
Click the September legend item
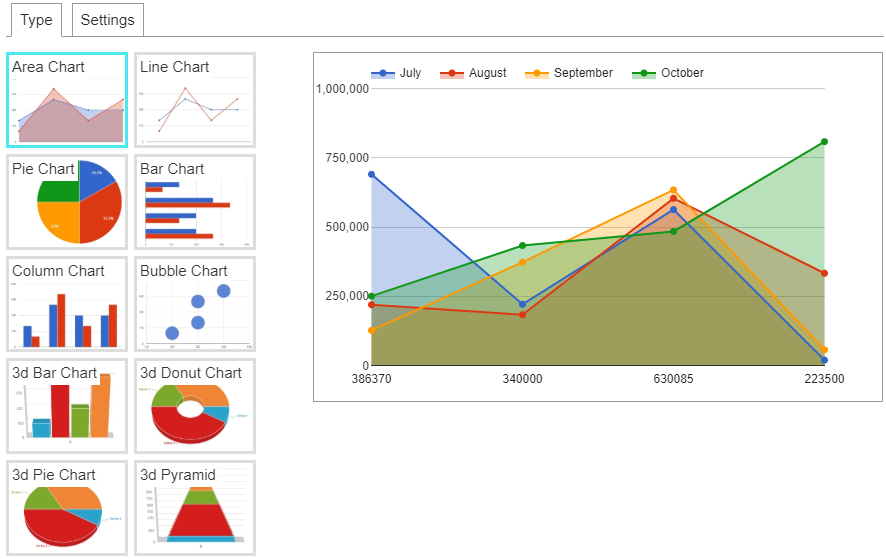(x=569, y=73)
